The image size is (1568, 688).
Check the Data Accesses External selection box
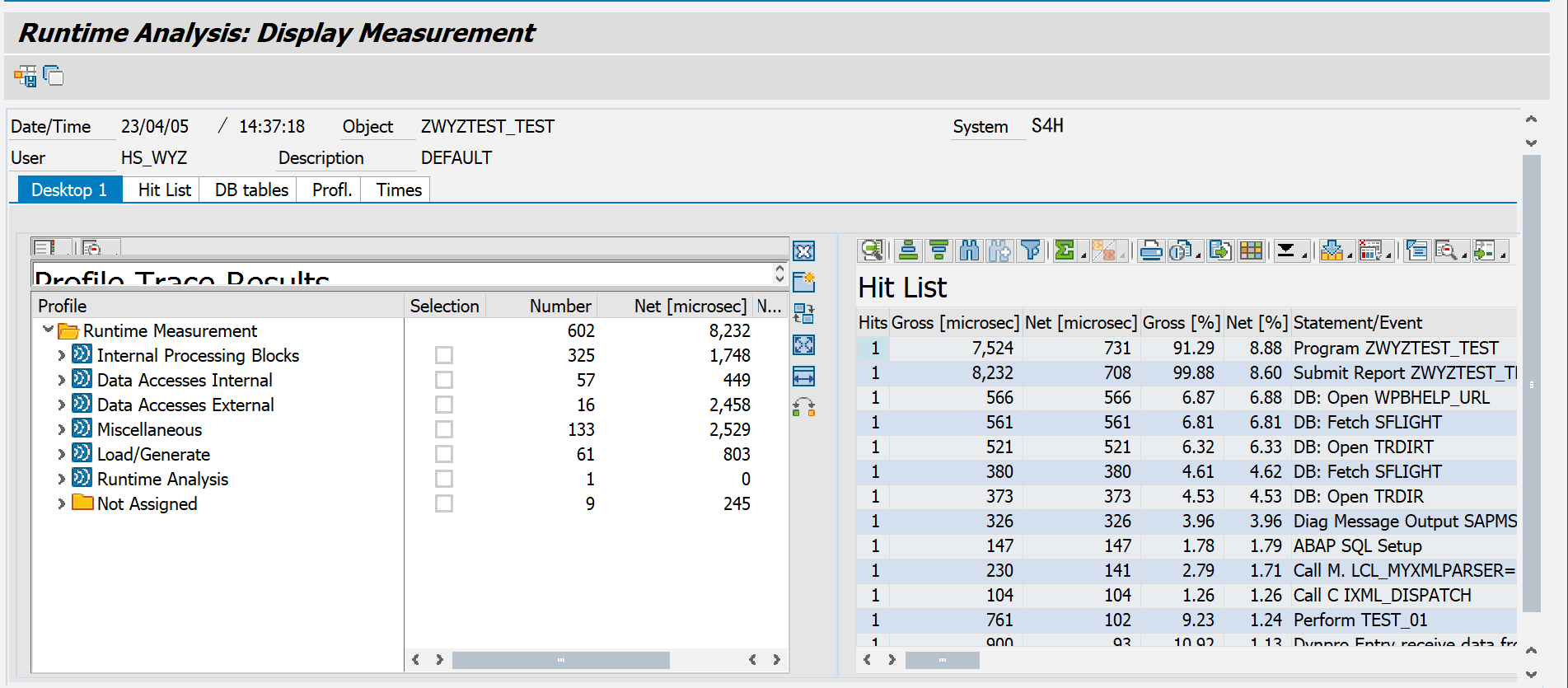coord(444,405)
